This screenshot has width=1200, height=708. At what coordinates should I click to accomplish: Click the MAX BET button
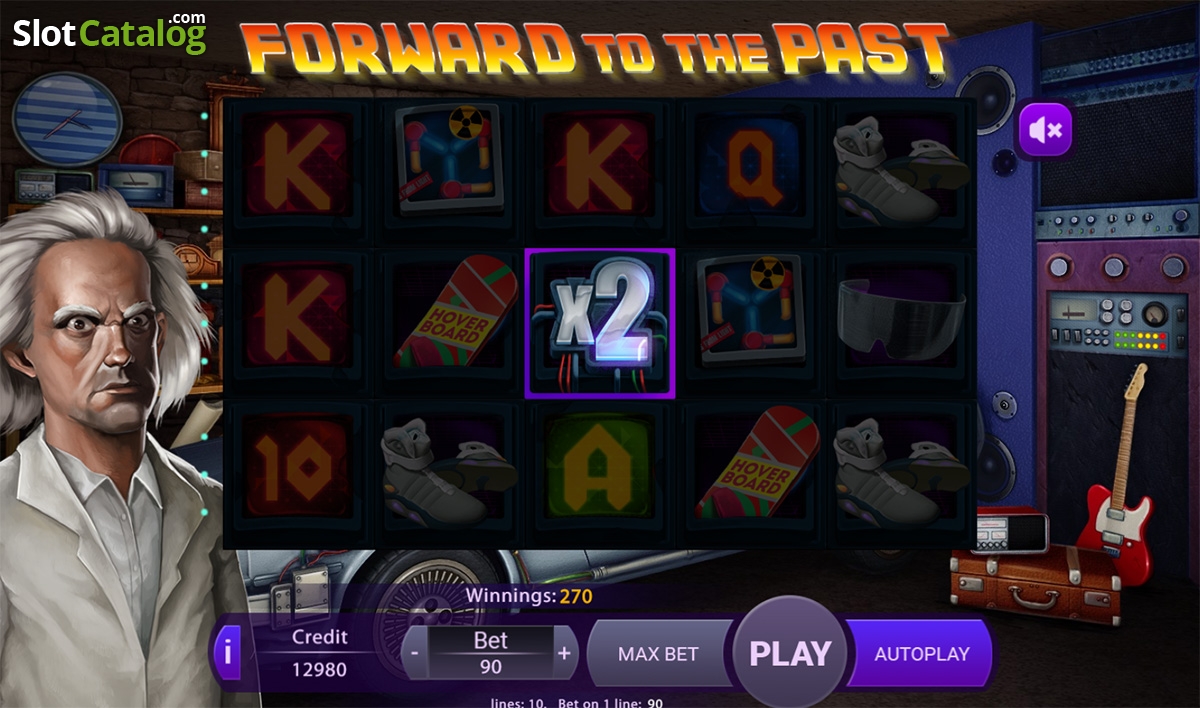[658, 654]
